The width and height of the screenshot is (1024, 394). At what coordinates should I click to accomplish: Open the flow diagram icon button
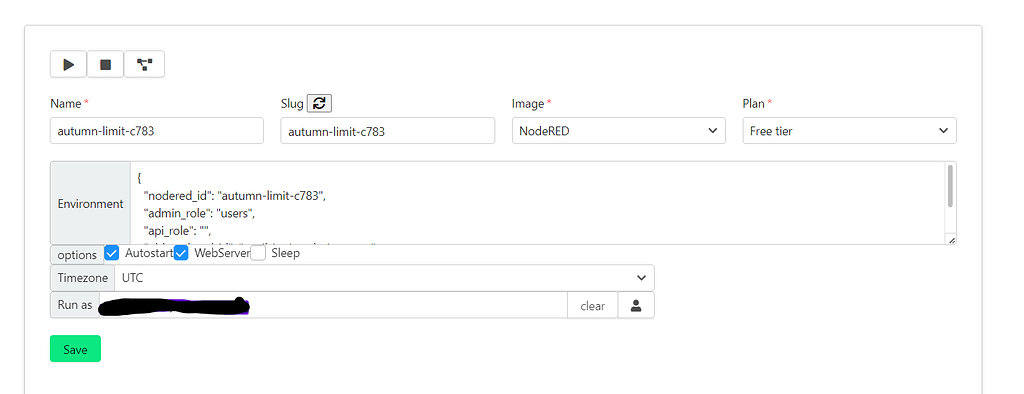pyautogui.click(x=144, y=65)
